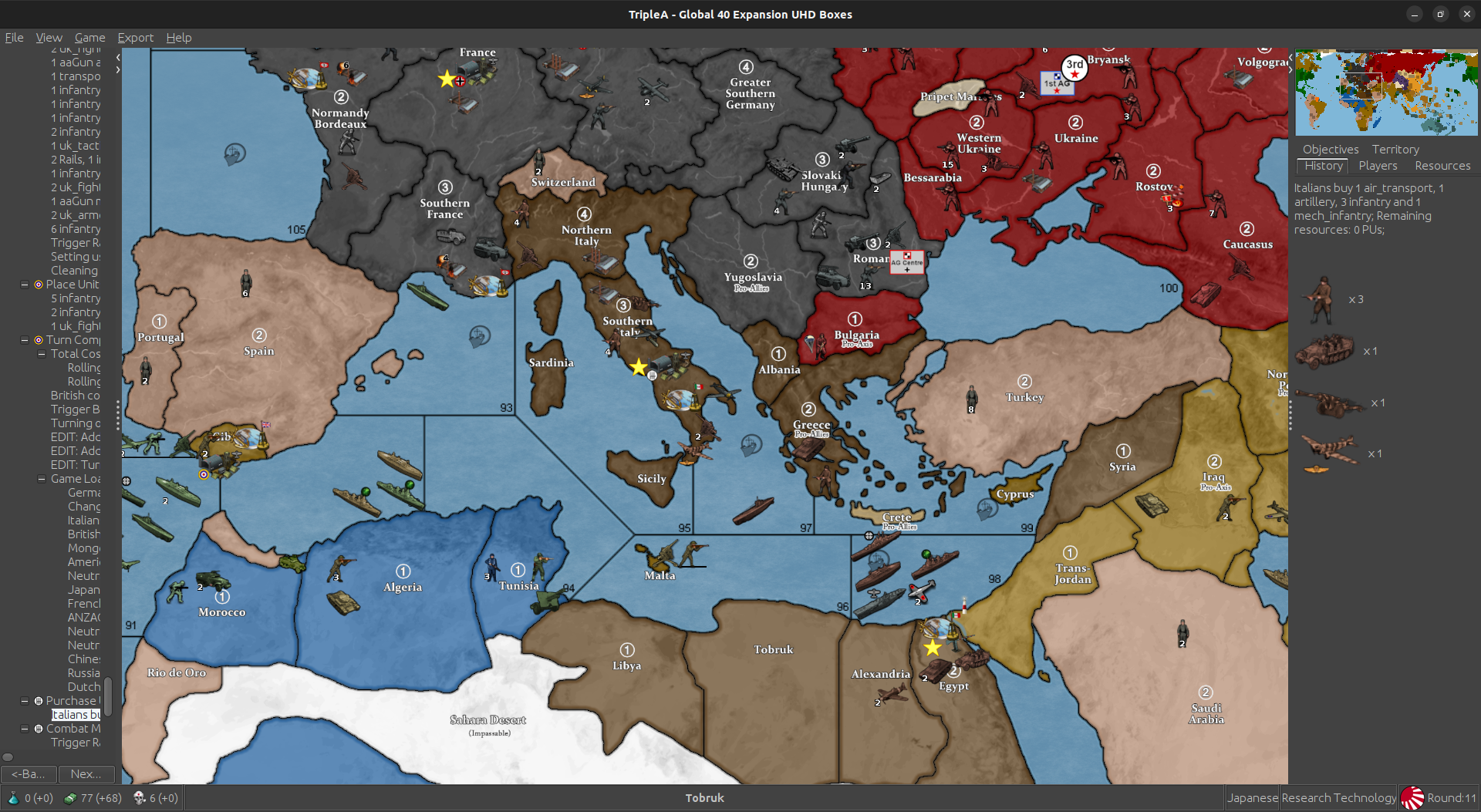
Task: Select the infantry unit in Saudi Arabia
Action: 1182,632
